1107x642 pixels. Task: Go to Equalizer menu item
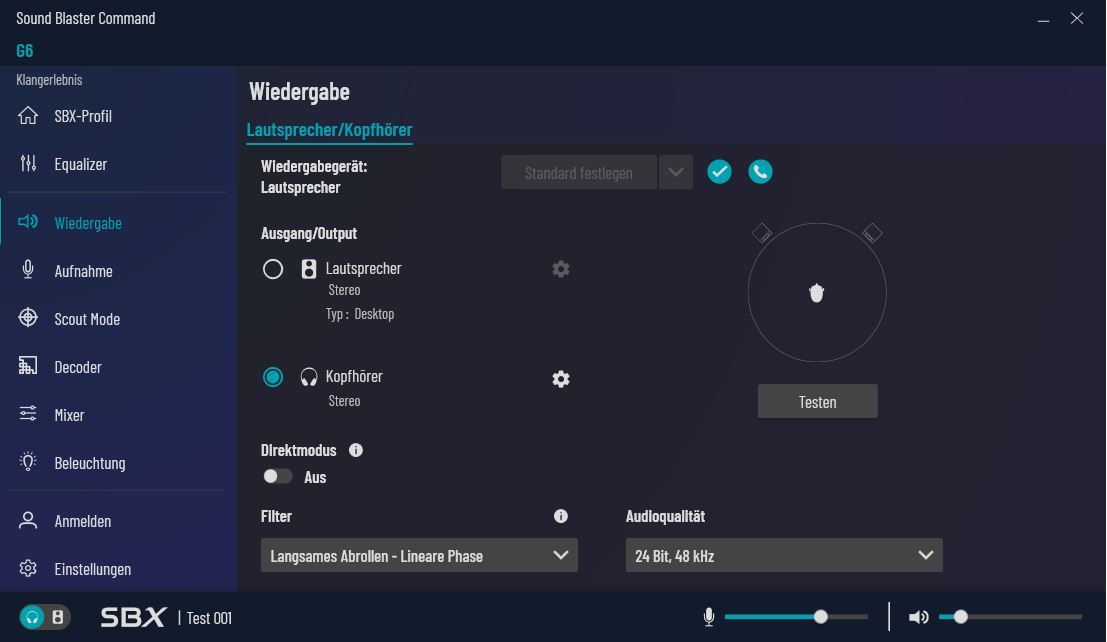pos(80,164)
